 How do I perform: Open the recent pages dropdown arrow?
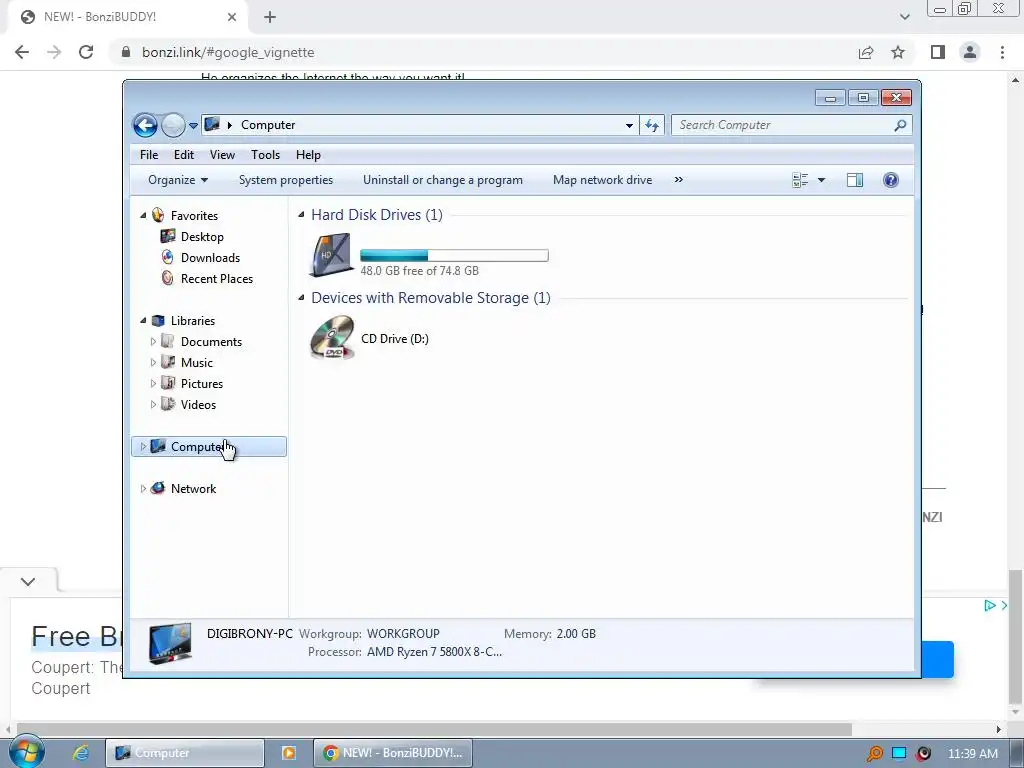[193, 125]
